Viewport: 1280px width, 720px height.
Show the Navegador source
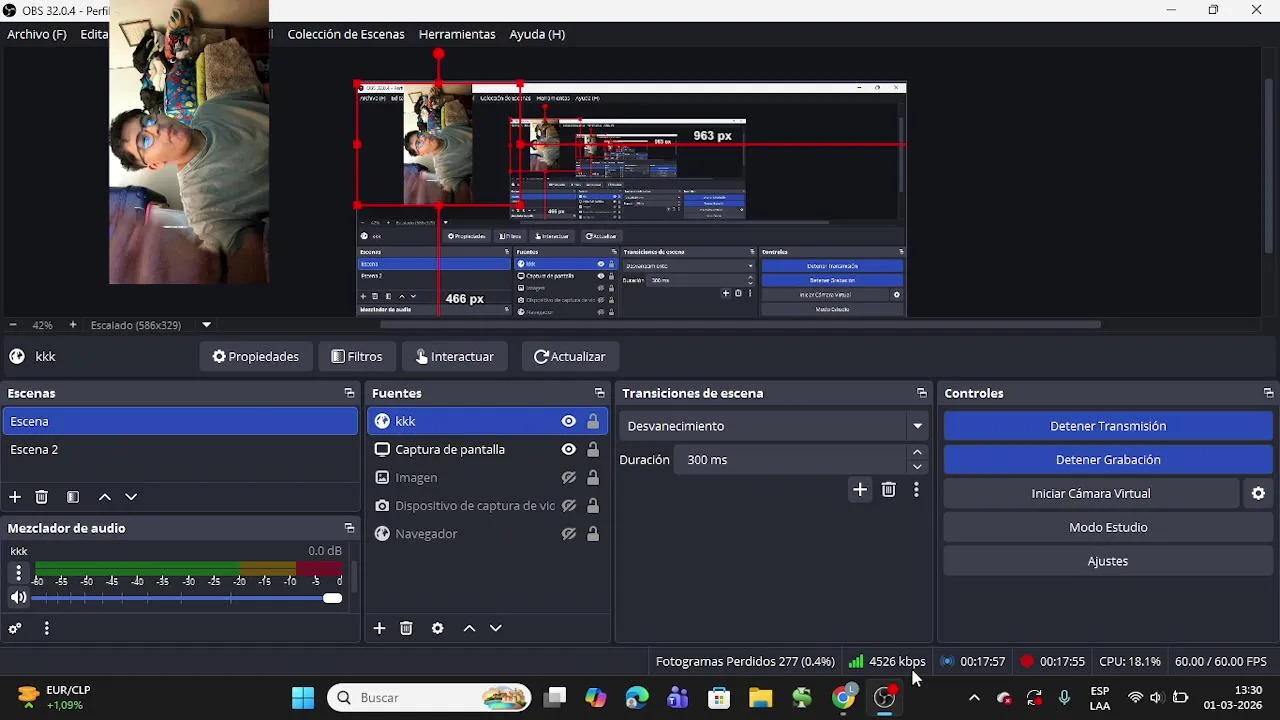pyautogui.click(x=568, y=534)
